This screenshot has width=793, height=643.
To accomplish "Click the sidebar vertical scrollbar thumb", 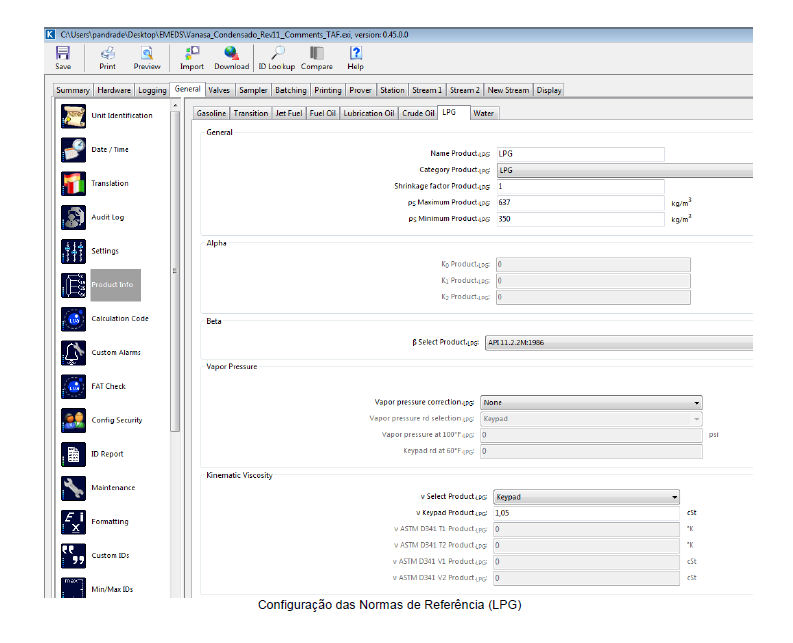I will click(175, 271).
